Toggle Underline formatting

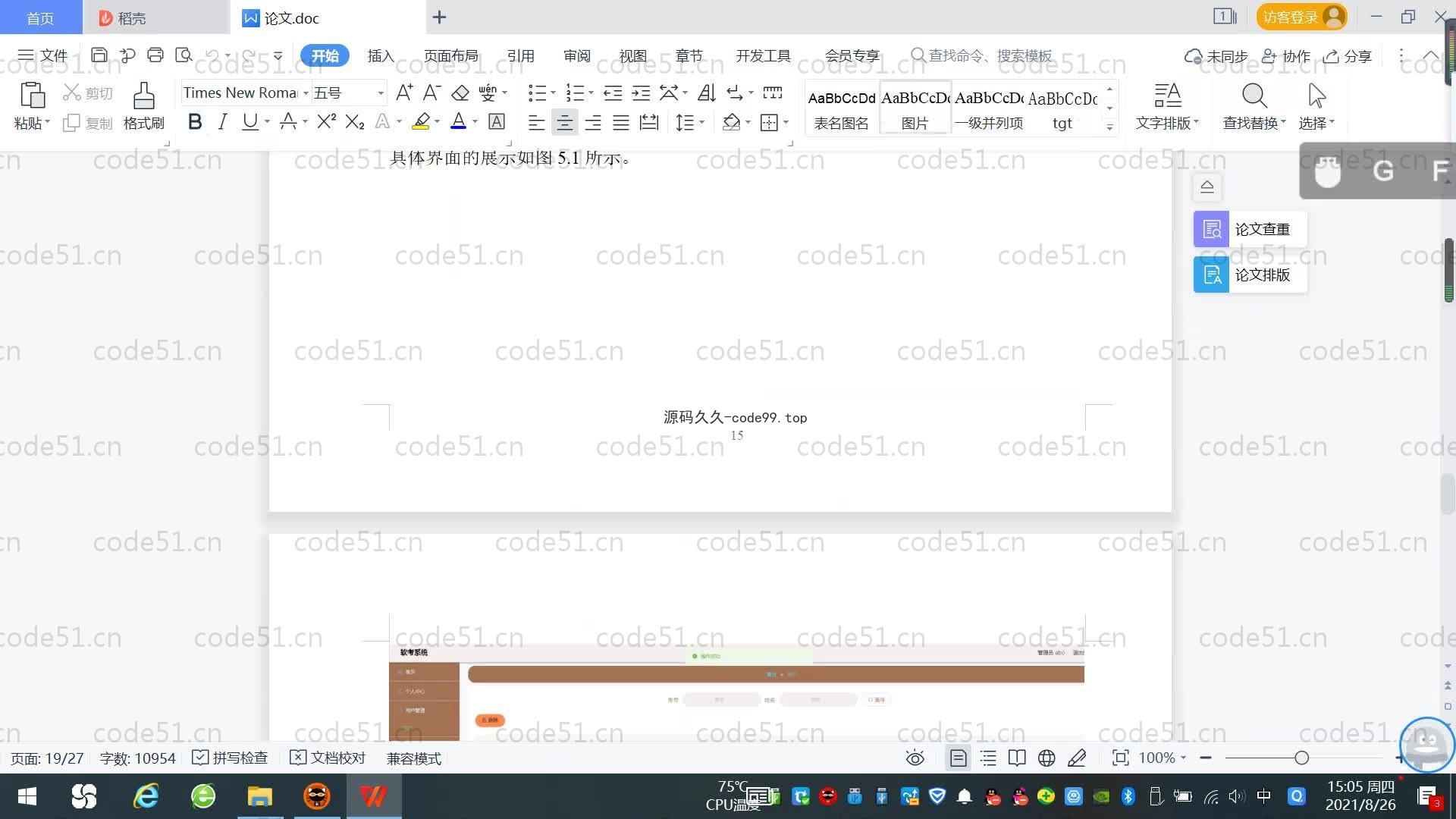249,121
